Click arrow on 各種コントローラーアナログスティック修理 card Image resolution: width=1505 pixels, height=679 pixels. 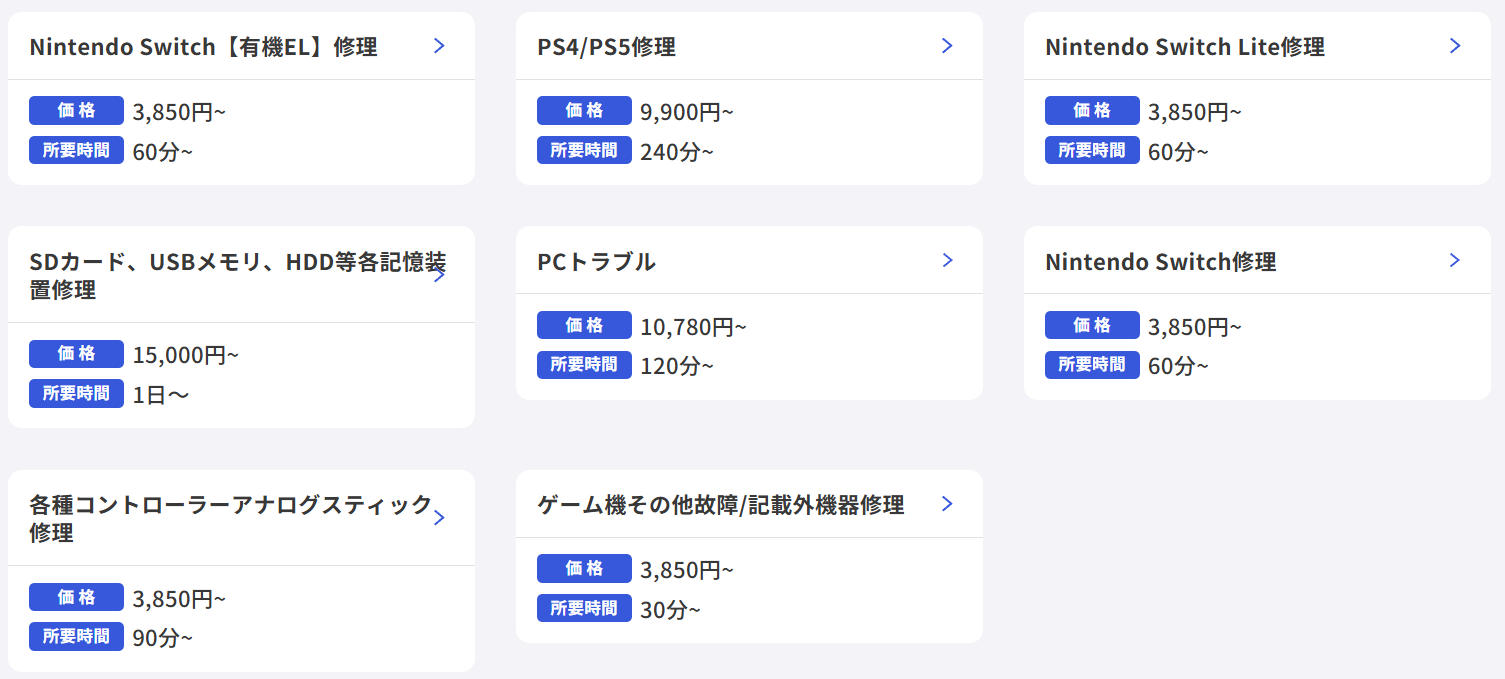(x=440, y=518)
